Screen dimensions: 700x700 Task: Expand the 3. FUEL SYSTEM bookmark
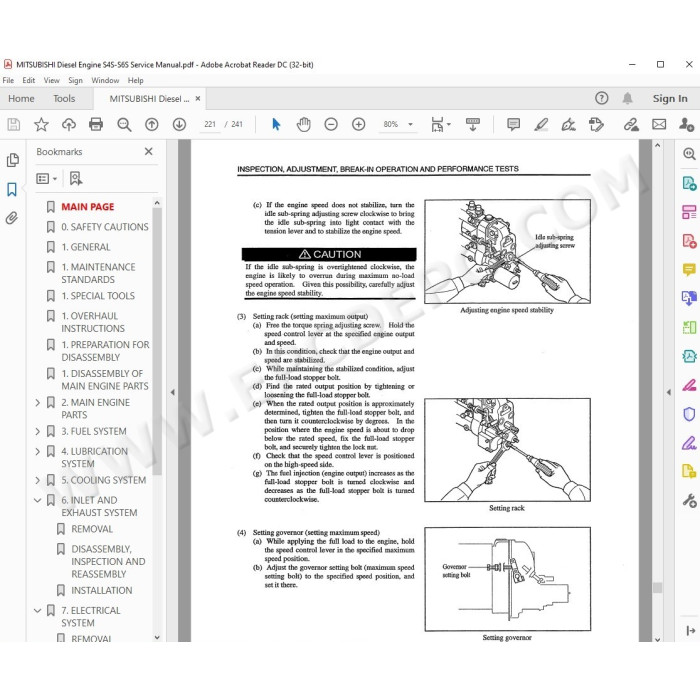38,431
